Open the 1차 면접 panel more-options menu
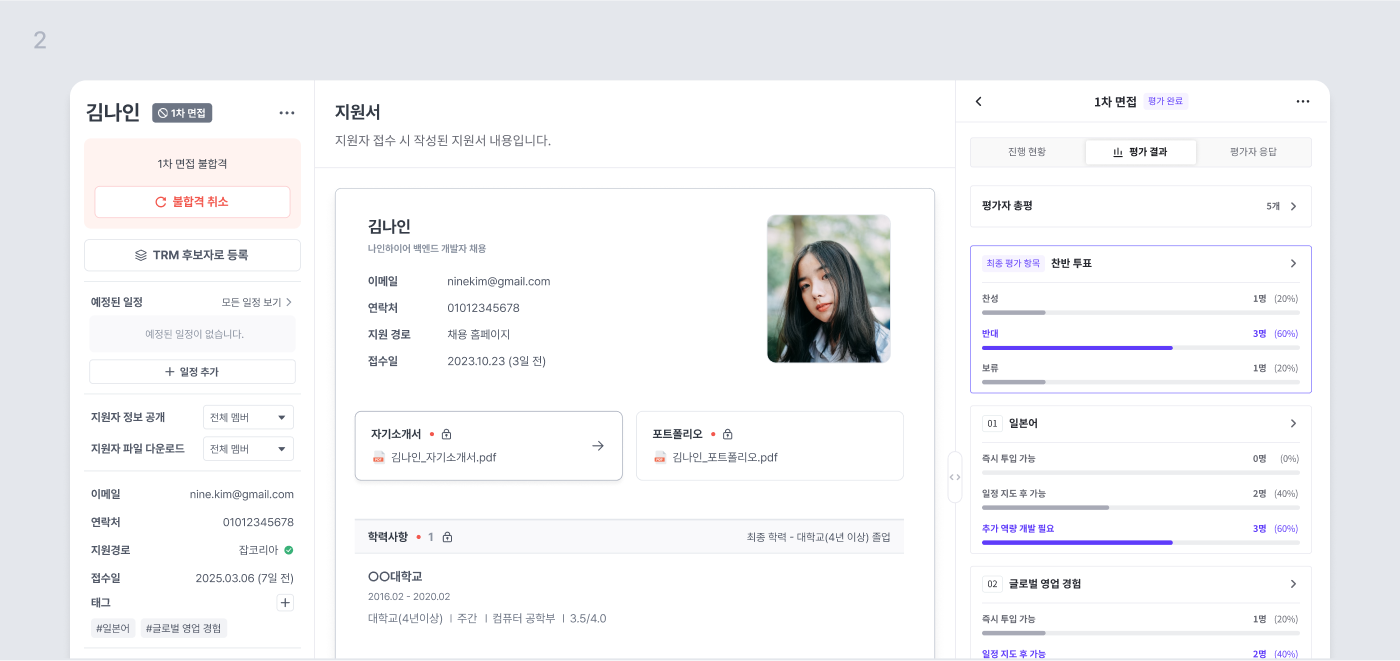1400x661 pixels. (1303, 101)
